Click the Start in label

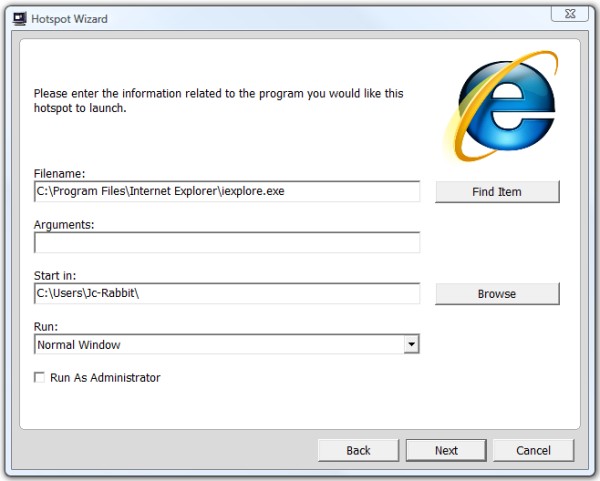tap(55, 276)
